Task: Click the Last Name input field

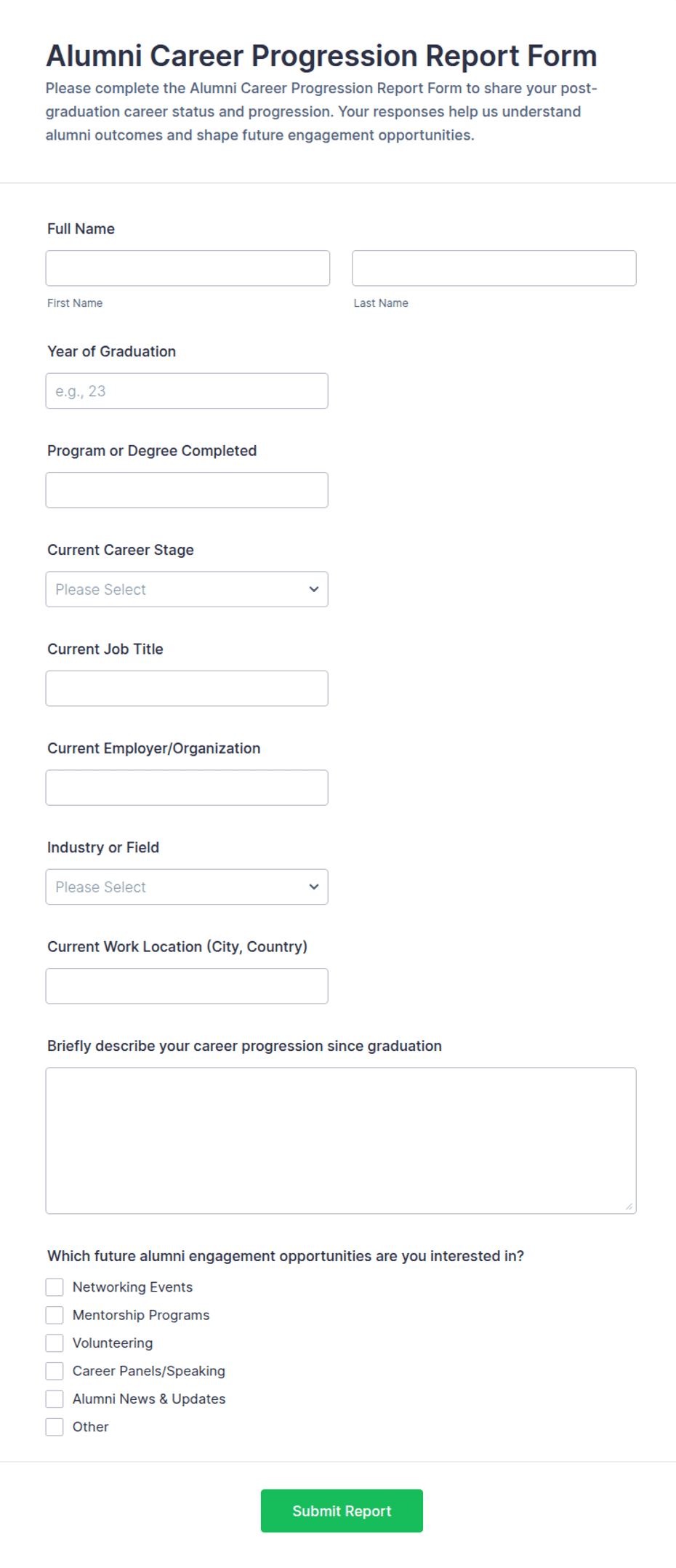Action: [x=494, y=268]
